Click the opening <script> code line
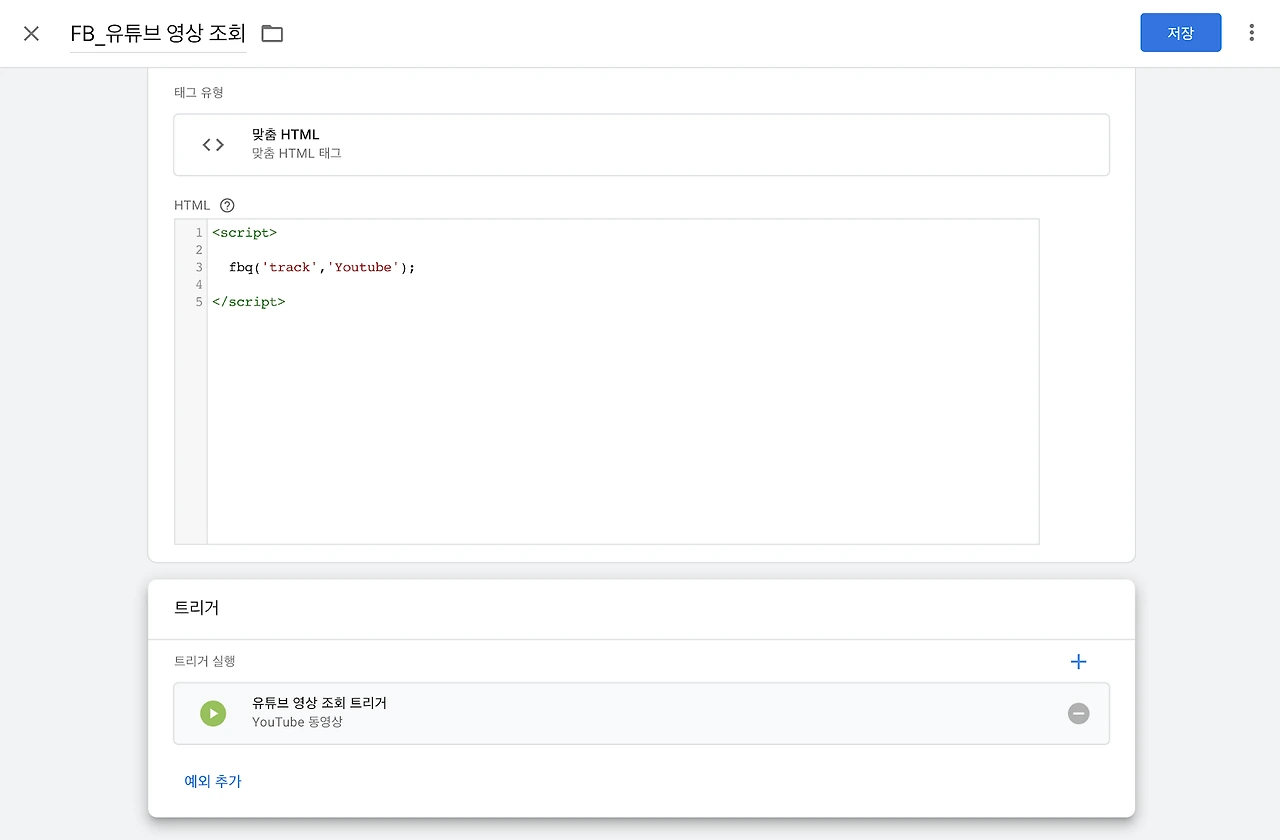This screenshot has height=840, width=1280. pos(244,233)
